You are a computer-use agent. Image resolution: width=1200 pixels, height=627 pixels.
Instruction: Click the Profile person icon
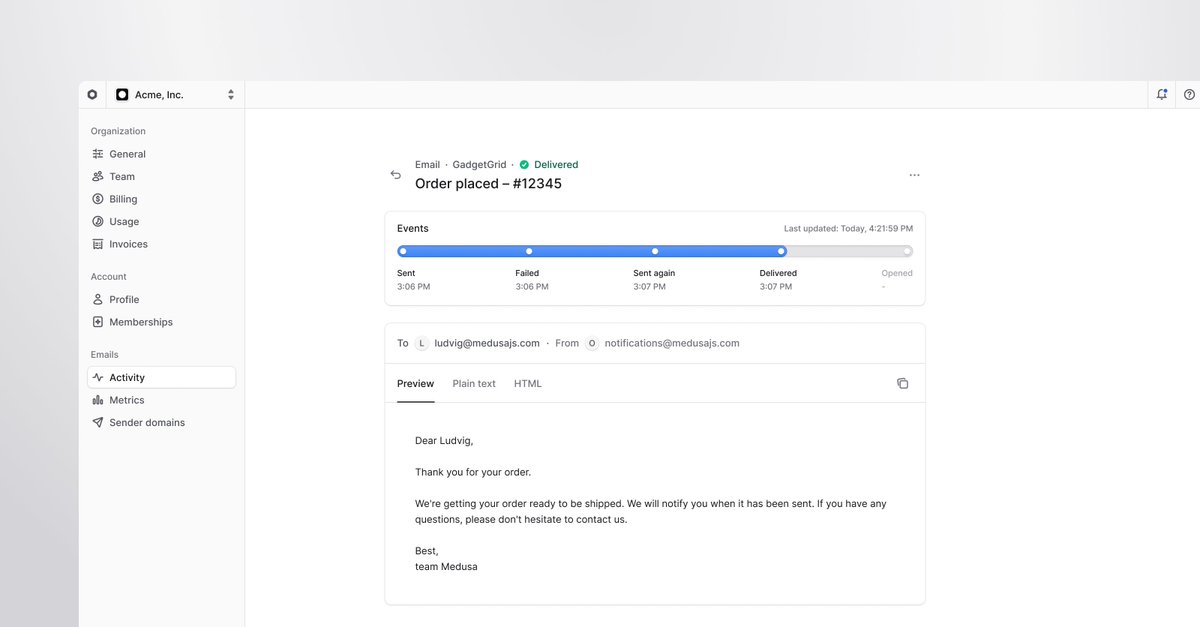98,300
